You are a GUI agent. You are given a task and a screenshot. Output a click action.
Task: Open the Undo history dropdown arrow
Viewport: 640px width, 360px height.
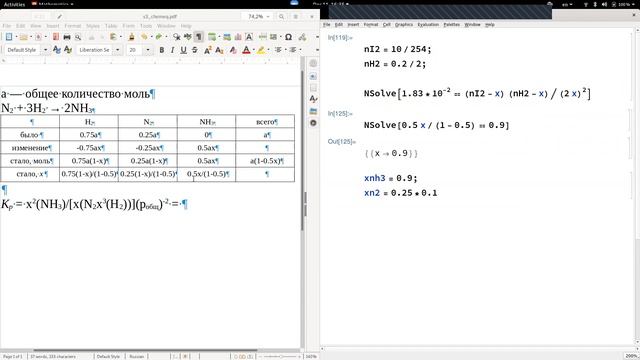(151, 37)
